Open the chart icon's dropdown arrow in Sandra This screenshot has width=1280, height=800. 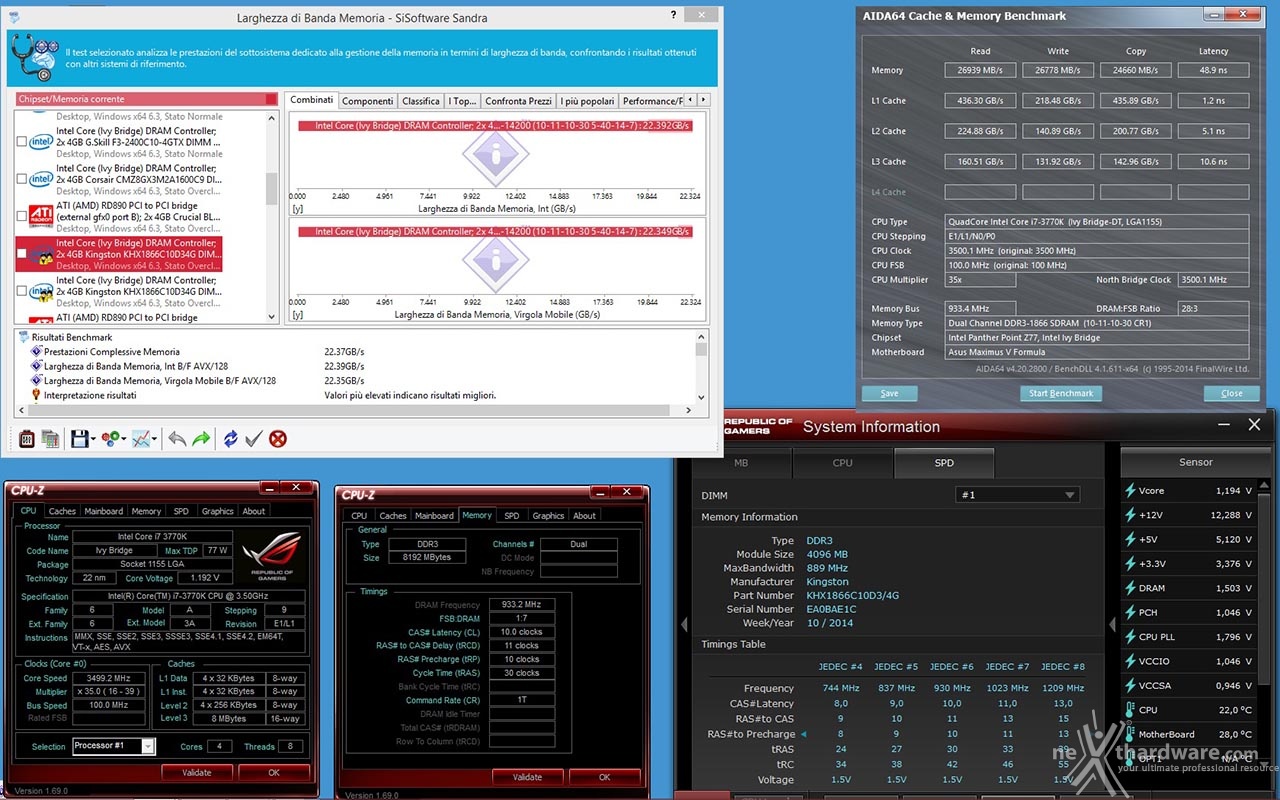click(x=156, y=439)
